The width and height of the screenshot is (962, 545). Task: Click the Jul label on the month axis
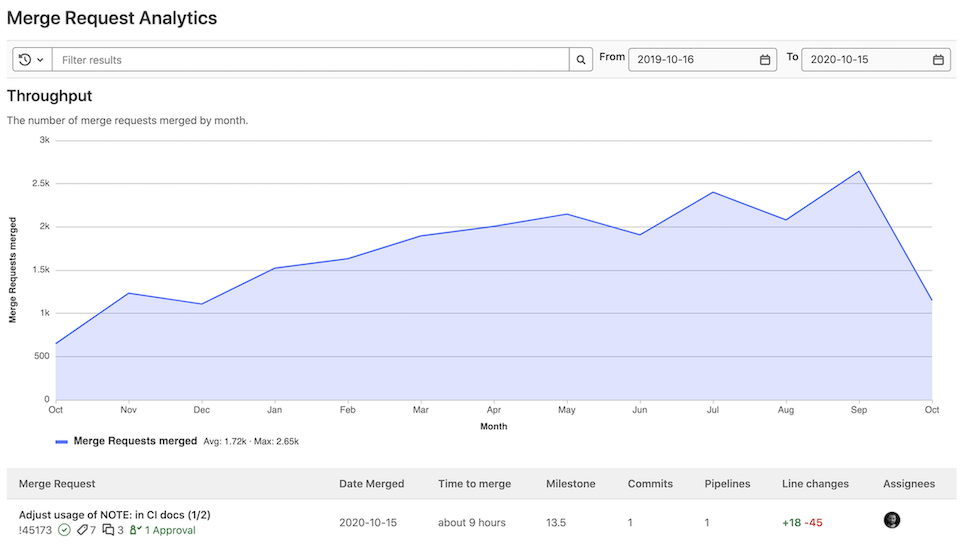[712, 409]
